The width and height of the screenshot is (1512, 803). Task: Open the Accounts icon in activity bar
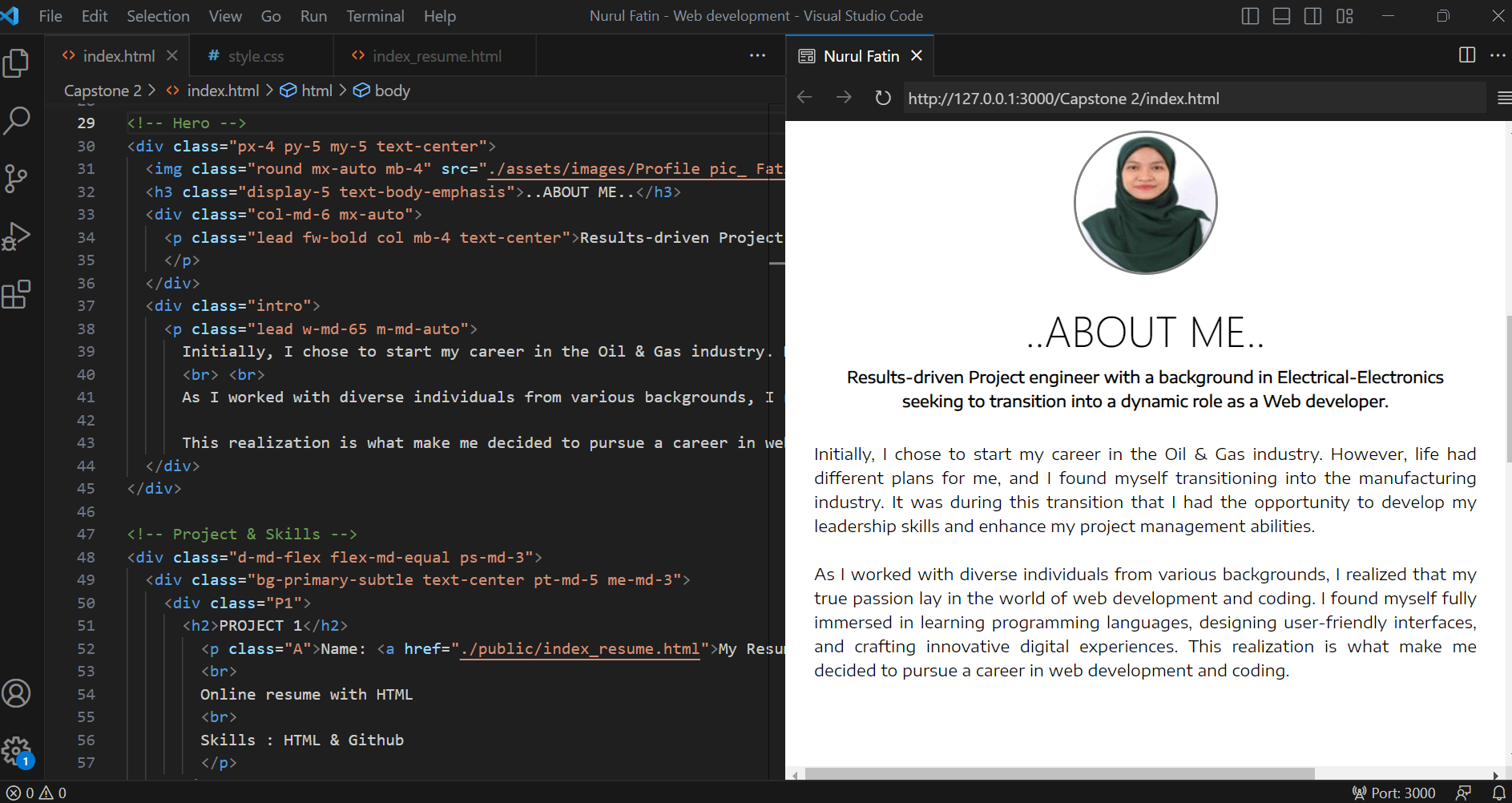16,693
